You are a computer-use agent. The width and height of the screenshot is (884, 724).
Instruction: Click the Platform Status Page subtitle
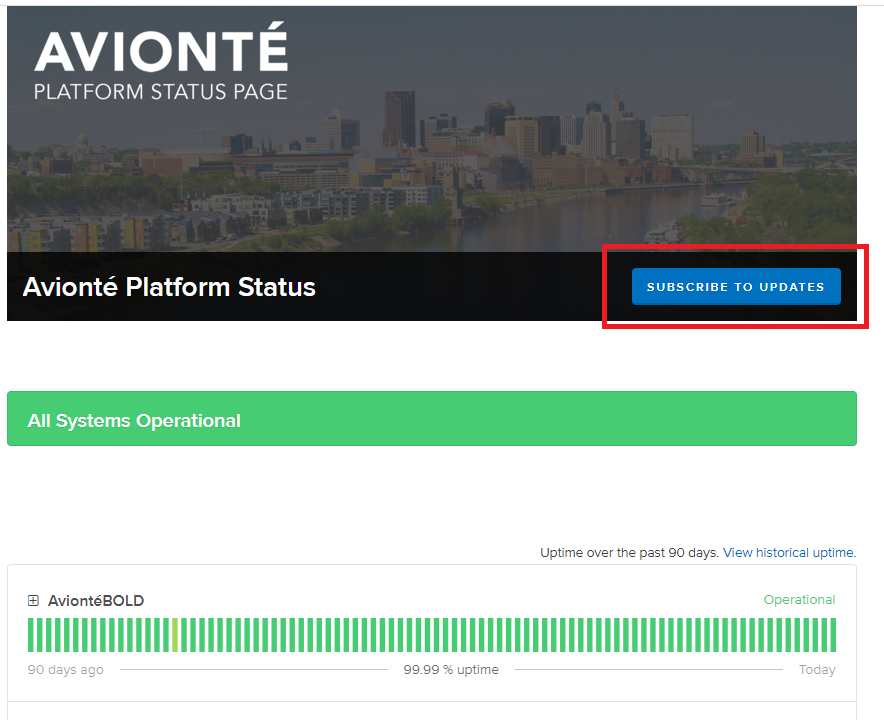pos(161,91)
